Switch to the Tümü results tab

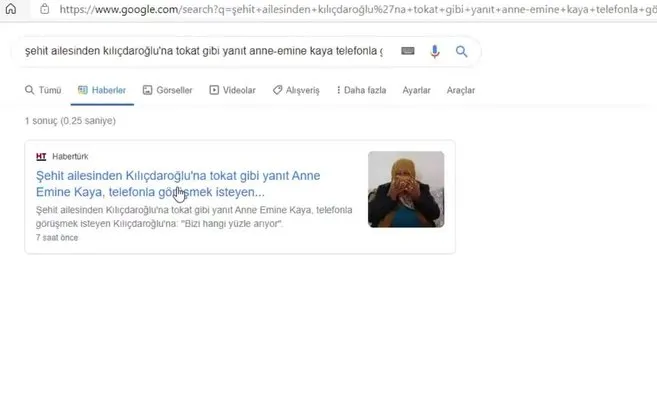tap(43, 90)
